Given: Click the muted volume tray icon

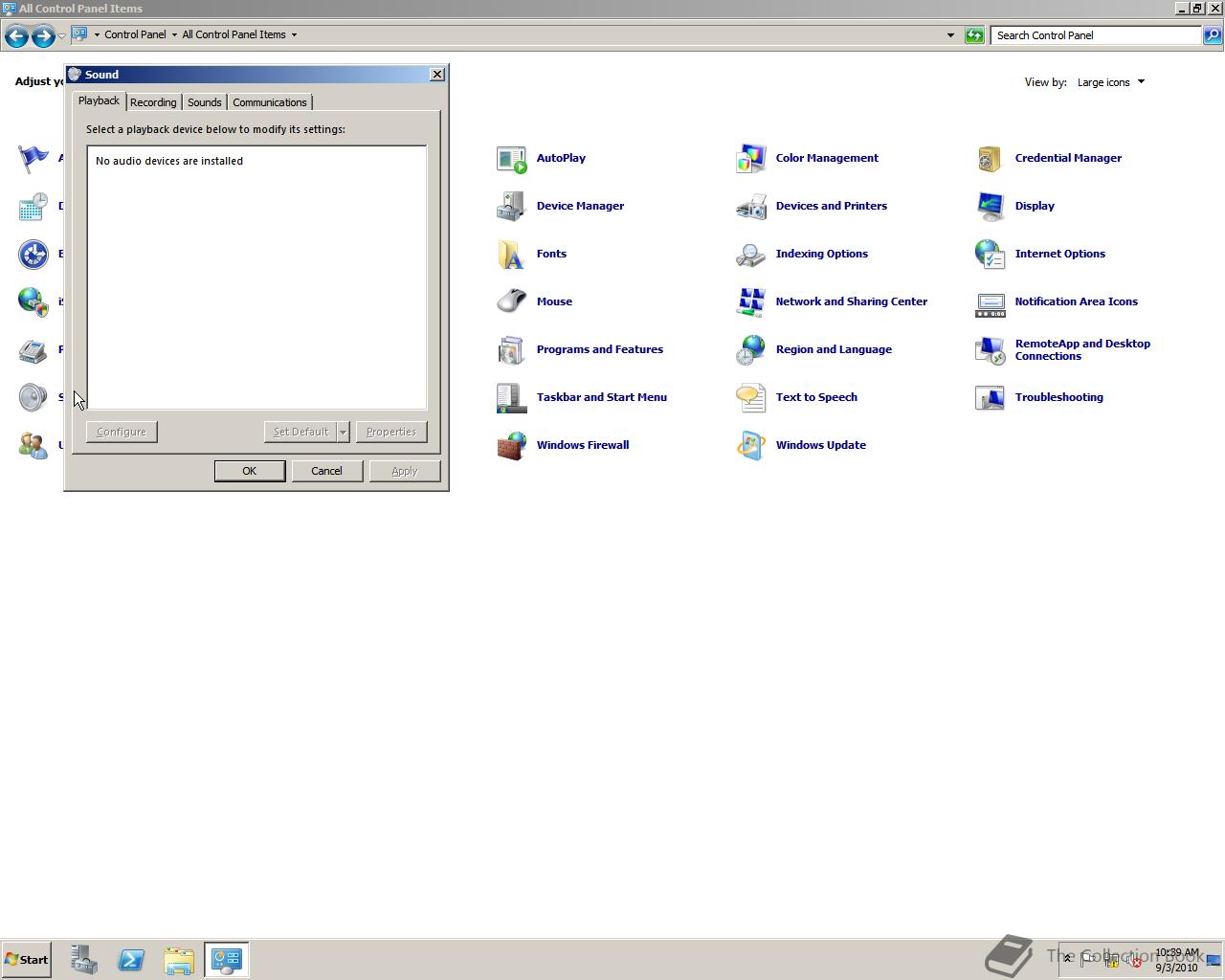Looking at the screenshot, I should coord(1133,960).
